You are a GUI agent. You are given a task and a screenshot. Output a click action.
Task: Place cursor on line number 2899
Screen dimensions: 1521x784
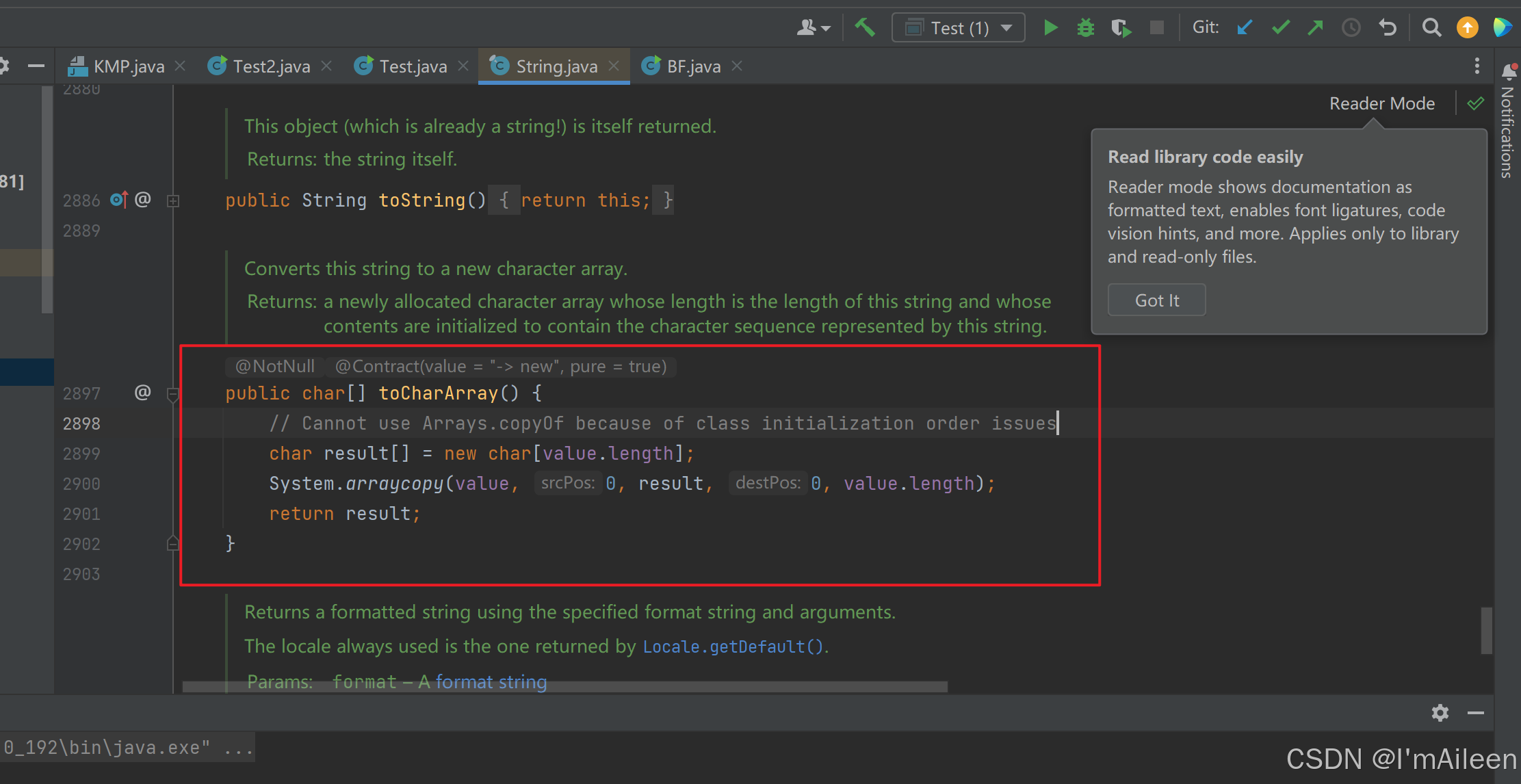pos(81,454)
